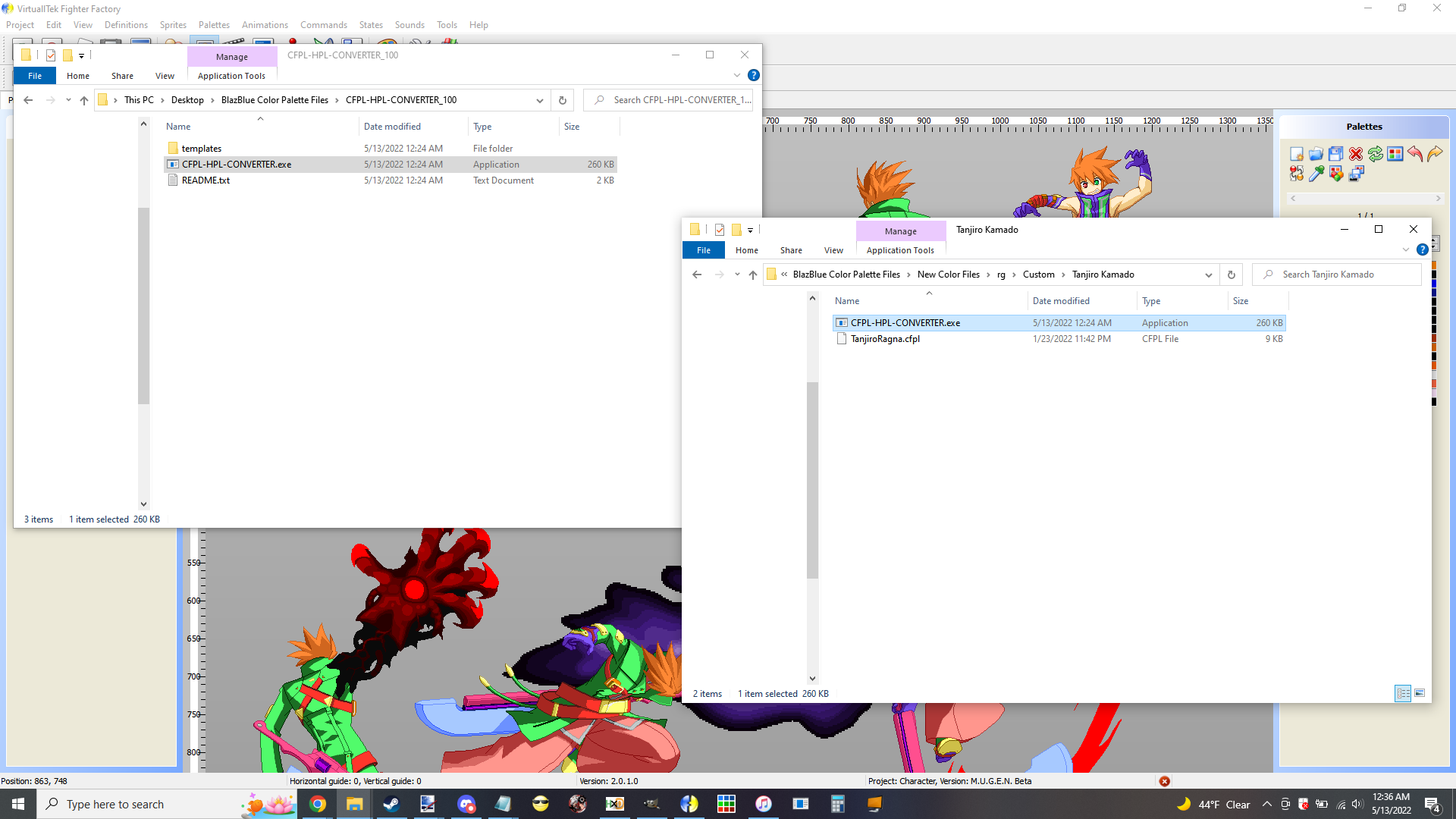Open customize Quick Access Toolbar dropdown, Tanjiro window

(750, 230)
